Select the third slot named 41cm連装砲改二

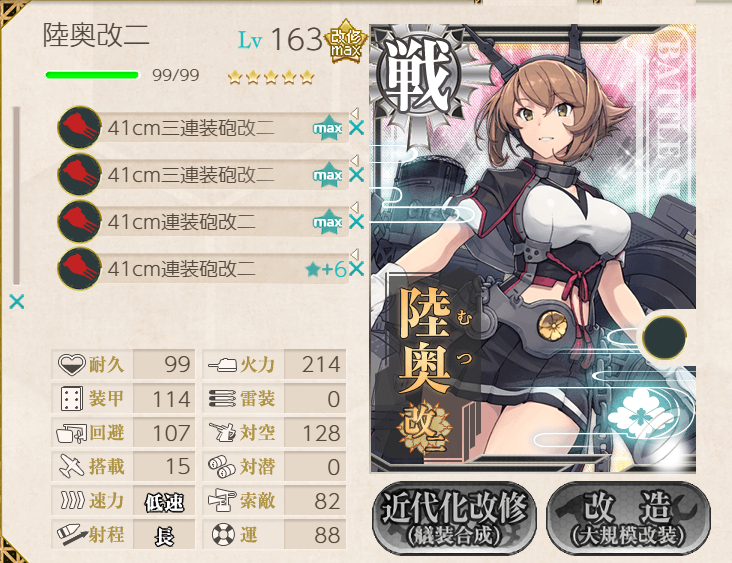coord(203,222)
